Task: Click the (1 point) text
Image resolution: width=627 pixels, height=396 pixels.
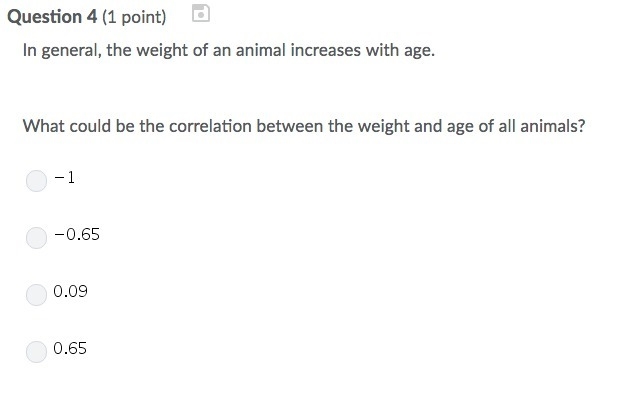Action: point(134,17)
